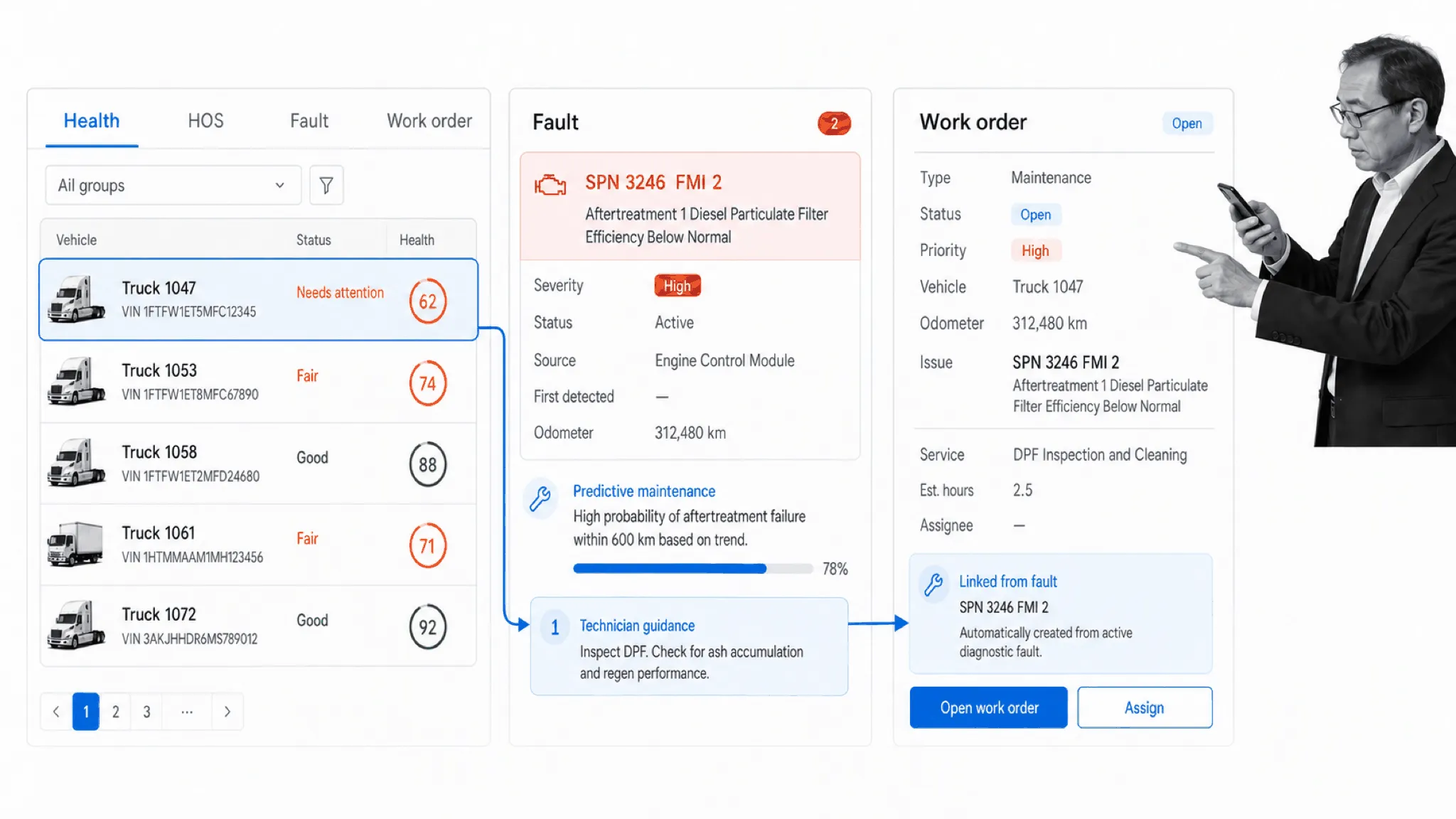Click health score 92 circle
Screen dimensions: 1456x819
click(428, 627)
